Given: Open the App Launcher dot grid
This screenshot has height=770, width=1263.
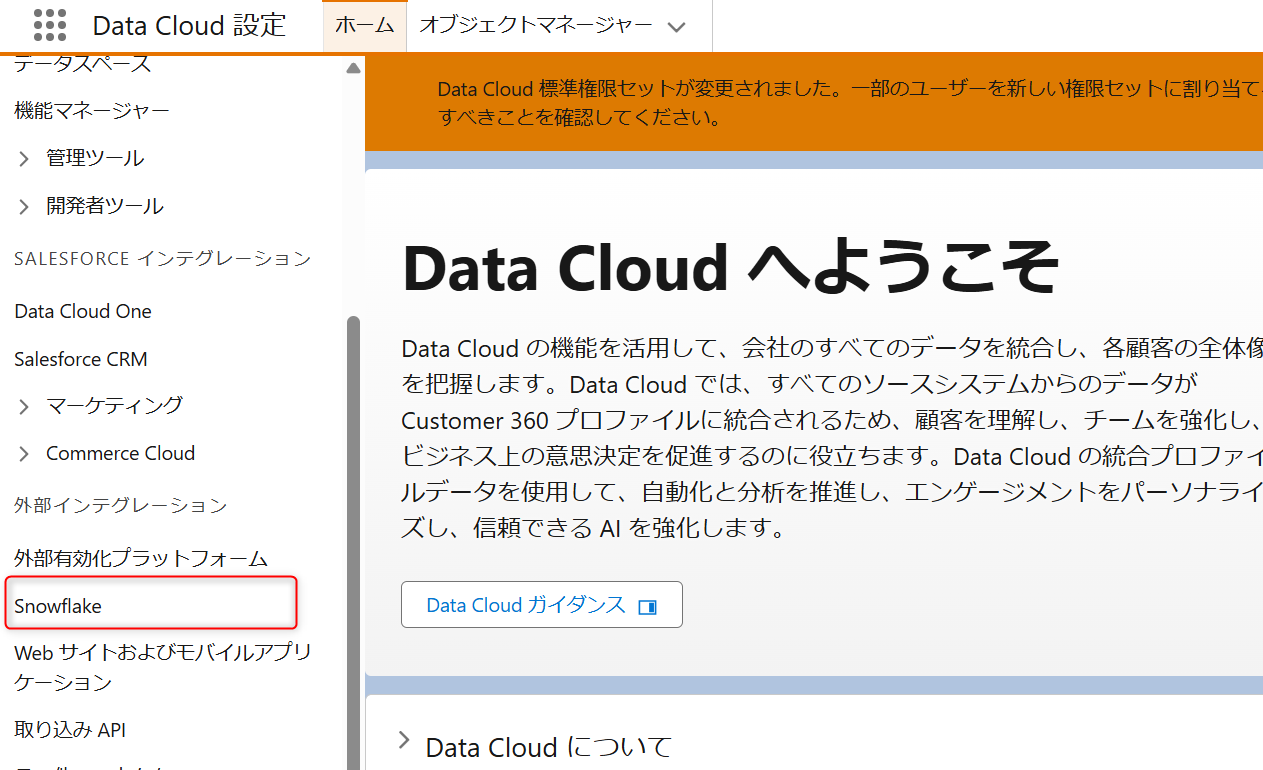Looking at the screenshot, I should 49,25.
